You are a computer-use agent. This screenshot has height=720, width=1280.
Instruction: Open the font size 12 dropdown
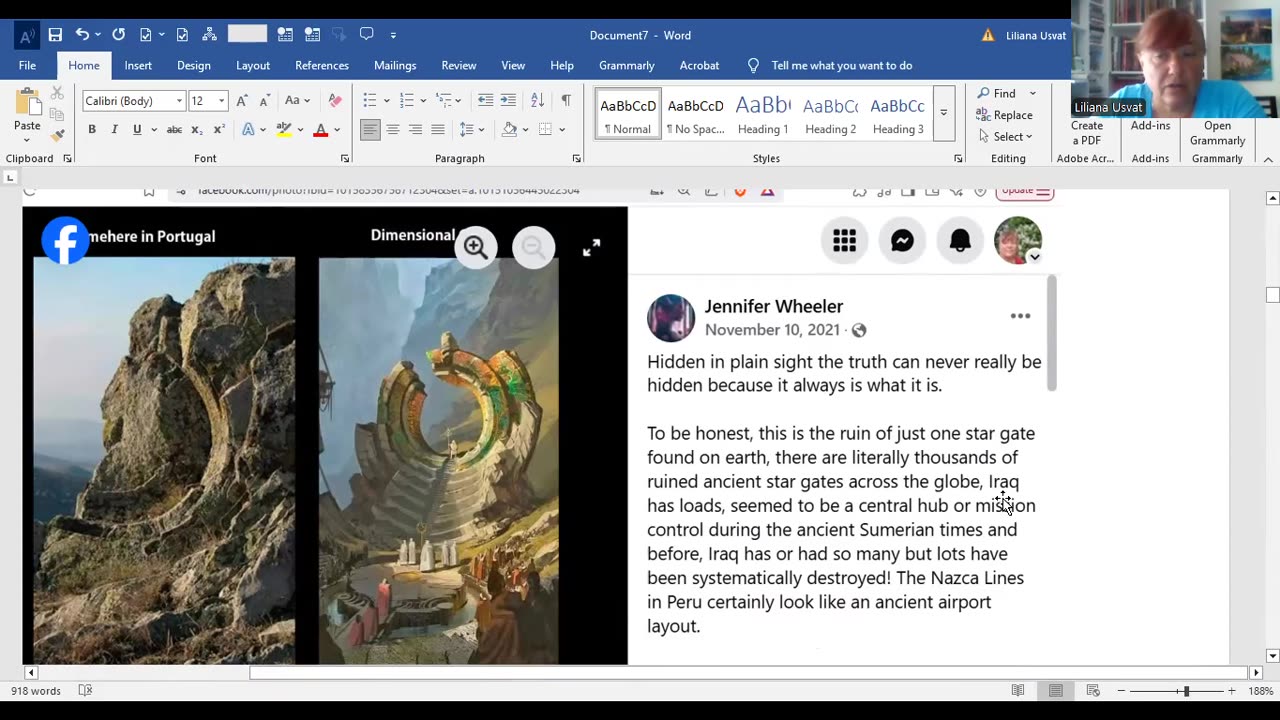pos(221,101)
